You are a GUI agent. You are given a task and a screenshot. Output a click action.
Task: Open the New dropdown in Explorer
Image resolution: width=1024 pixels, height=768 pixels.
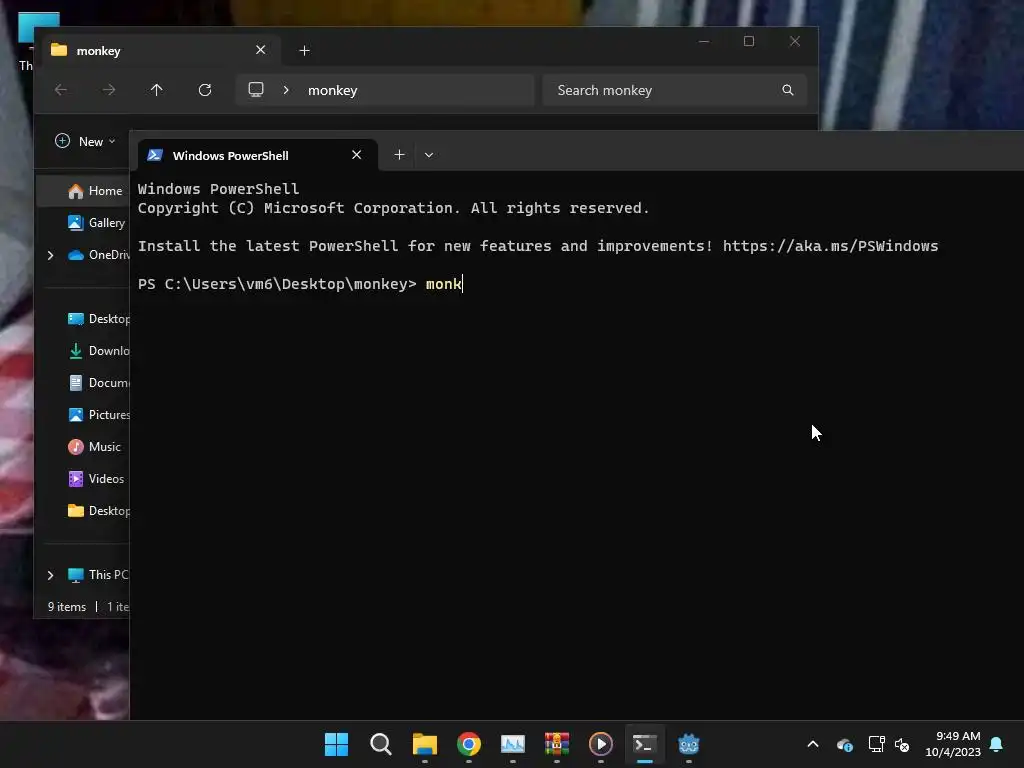click(x=86, y=141)
